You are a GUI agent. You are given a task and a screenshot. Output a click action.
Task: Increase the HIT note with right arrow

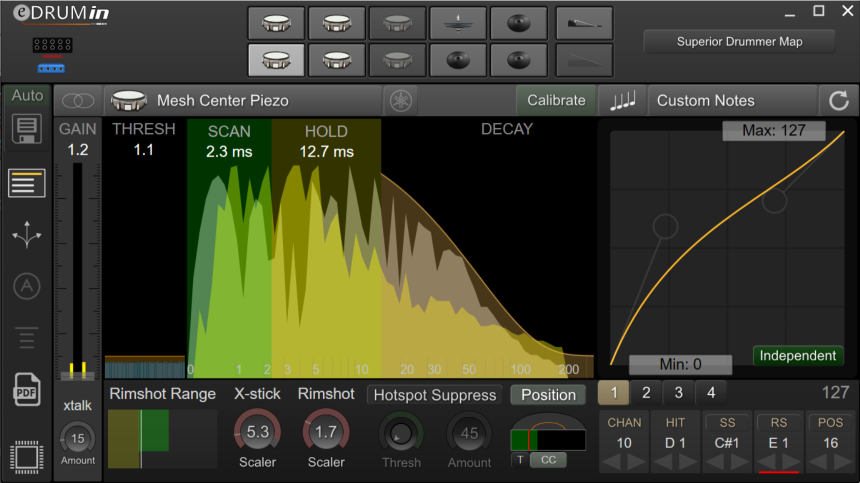pos(687,463)
